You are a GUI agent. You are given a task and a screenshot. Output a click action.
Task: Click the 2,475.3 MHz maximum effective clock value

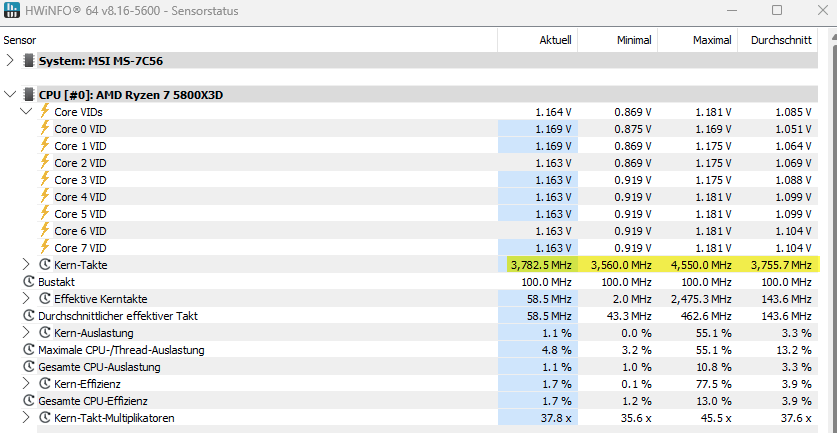click(701, 298)
